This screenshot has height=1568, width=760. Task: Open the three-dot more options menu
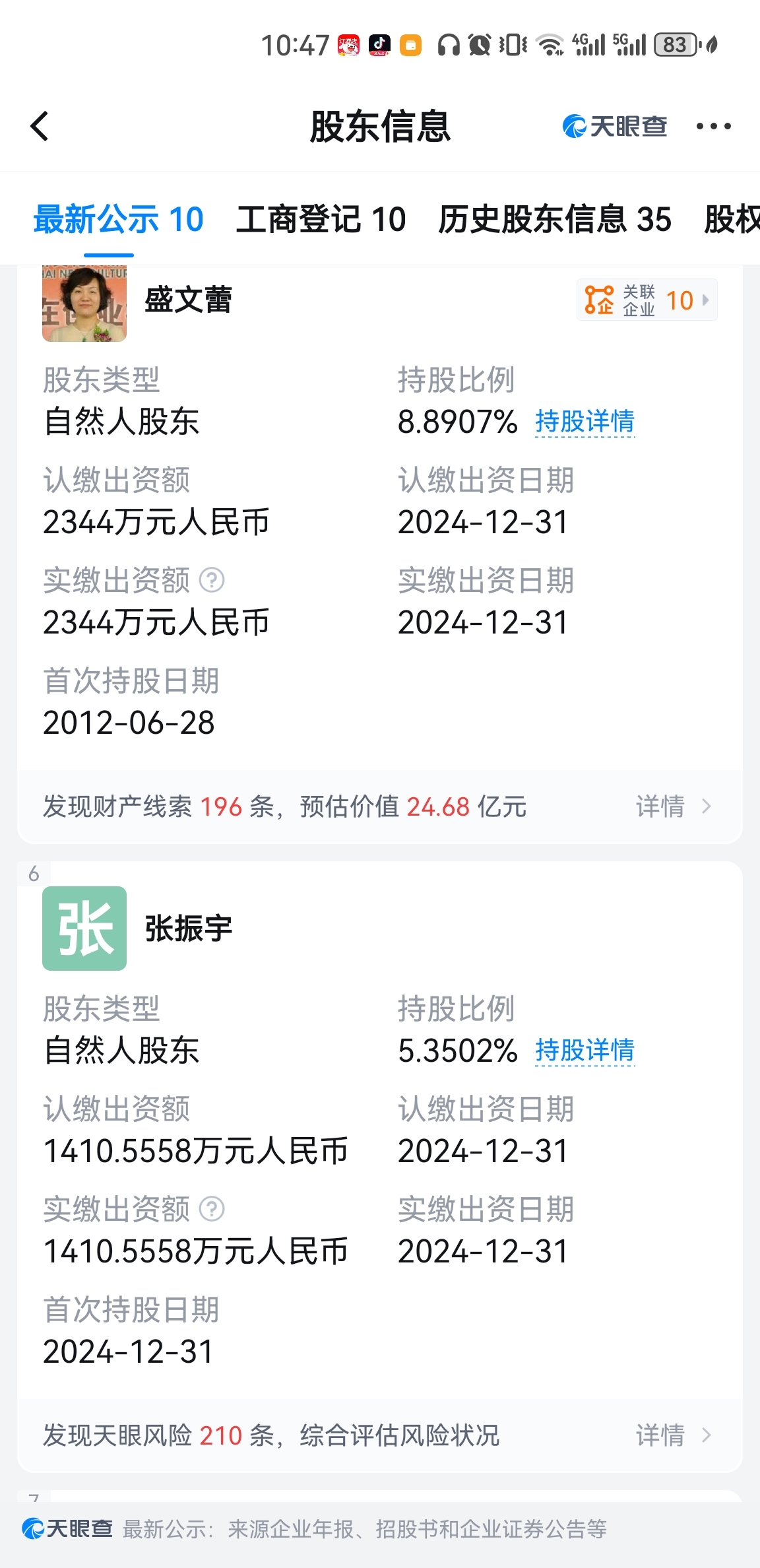(x=713, y=126)
